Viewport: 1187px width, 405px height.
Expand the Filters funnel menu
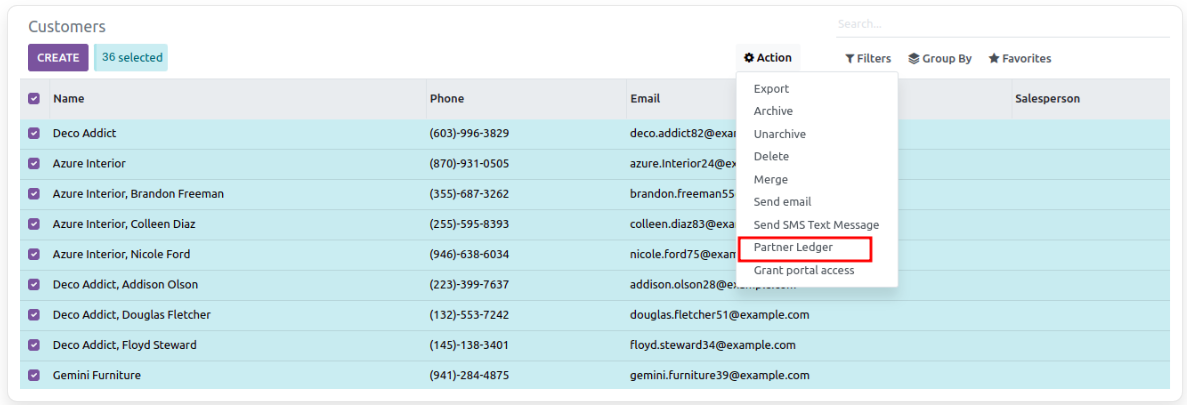[867, 59]
